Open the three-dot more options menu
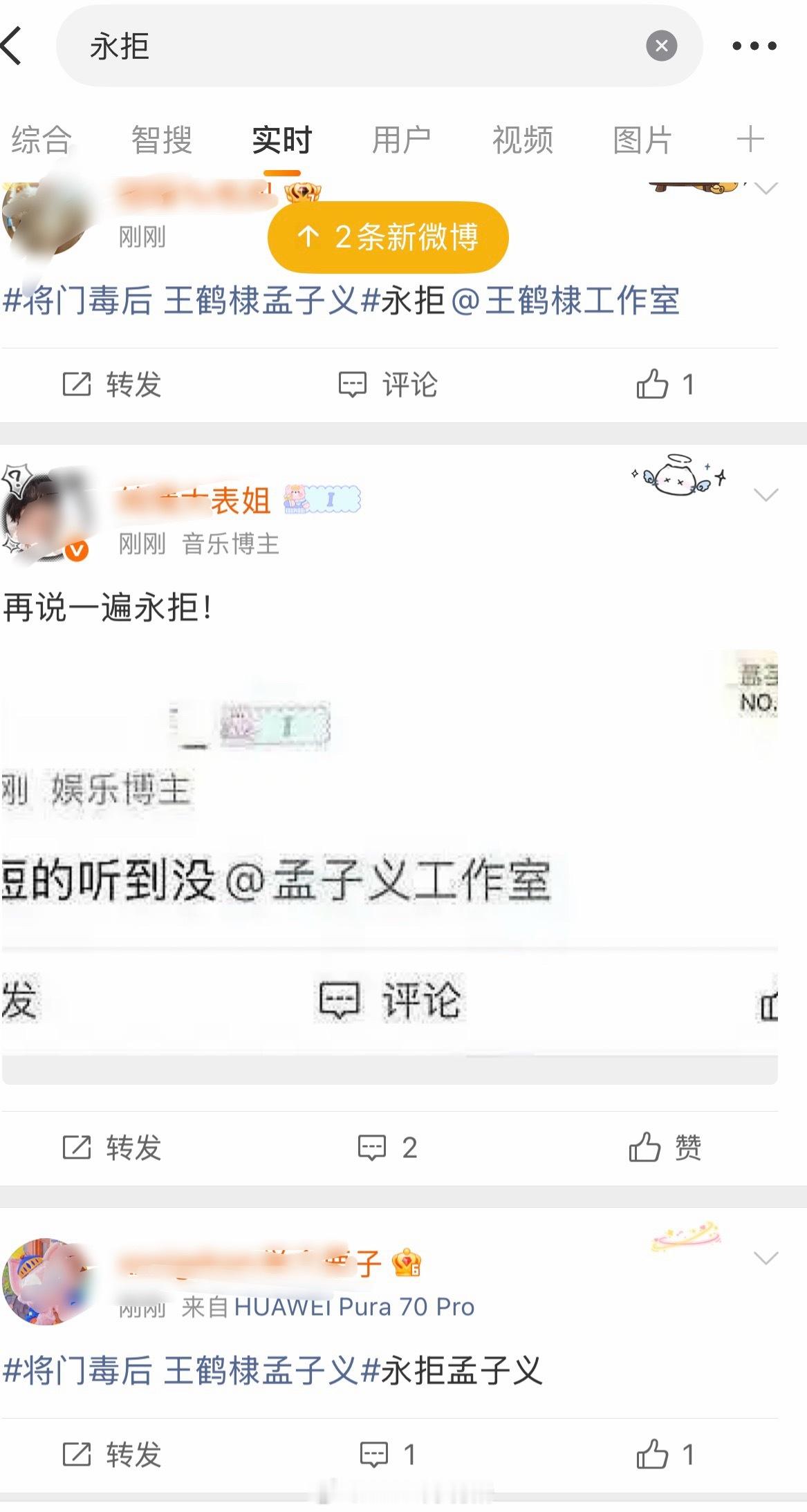This screenshot has width=807, height=1512. coord(754,46)
